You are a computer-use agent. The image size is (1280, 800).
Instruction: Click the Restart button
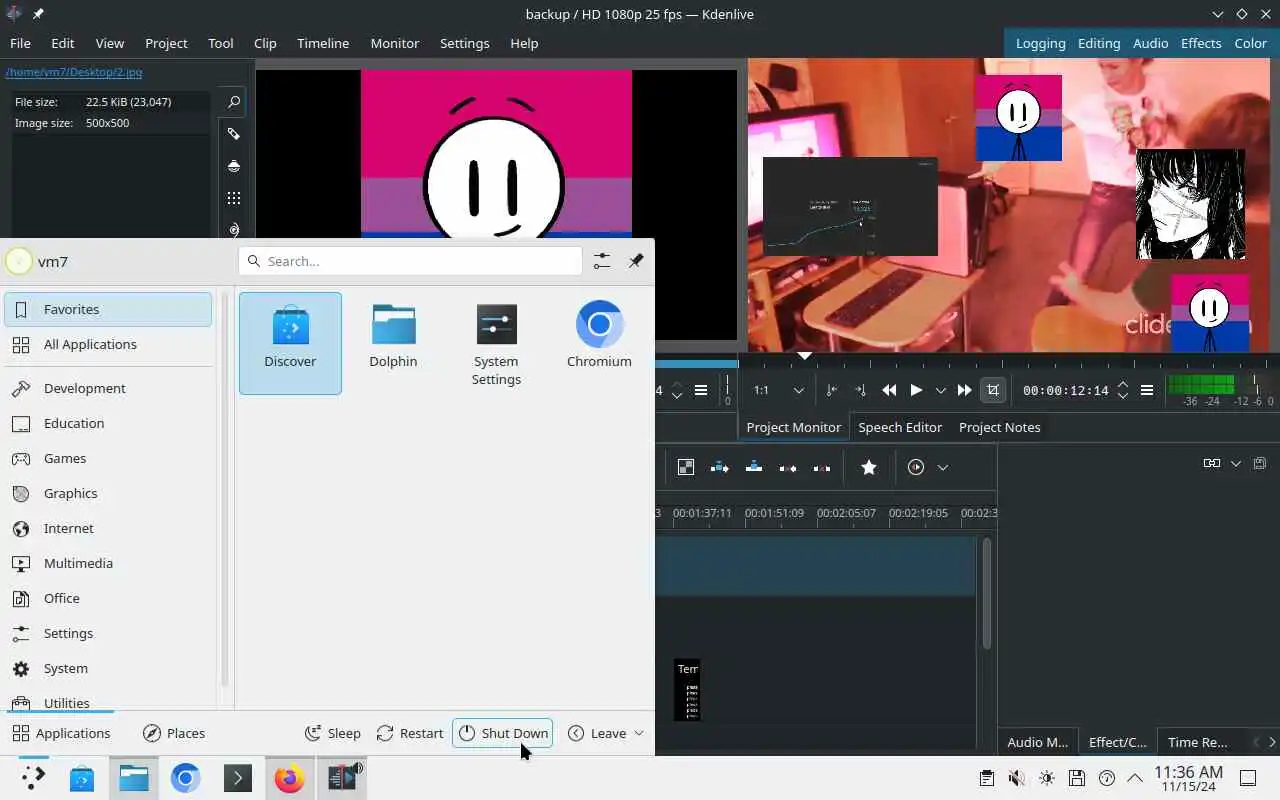[410, 733]
